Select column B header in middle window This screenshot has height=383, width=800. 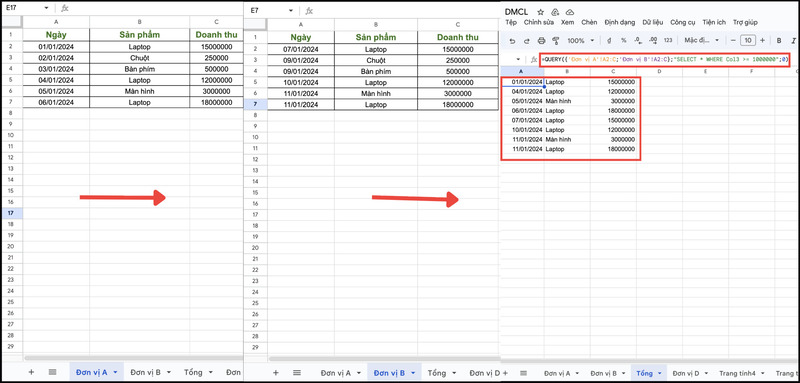pos(376,24)
